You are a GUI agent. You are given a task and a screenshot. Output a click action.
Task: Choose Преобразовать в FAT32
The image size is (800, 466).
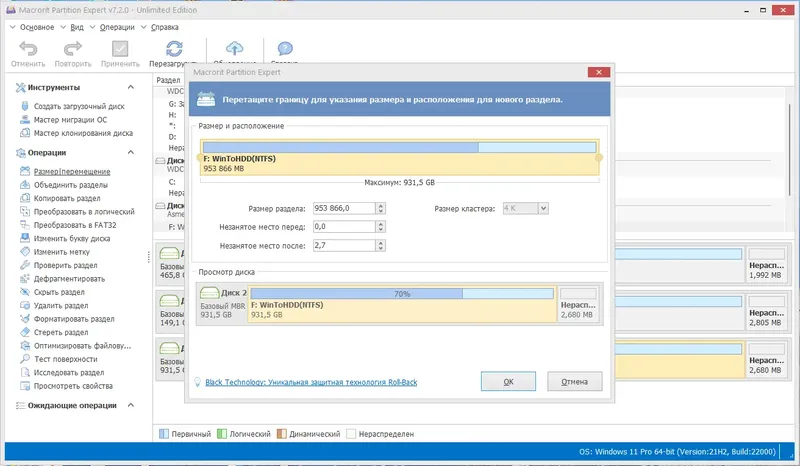click(x=75, y=225)
